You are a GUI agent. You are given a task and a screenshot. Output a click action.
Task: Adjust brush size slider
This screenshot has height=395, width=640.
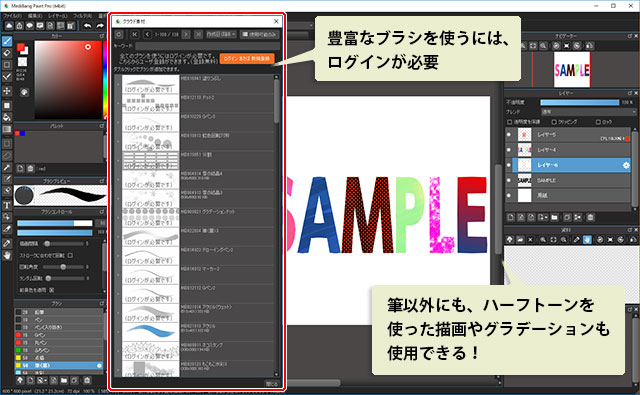tap(55, 223)
